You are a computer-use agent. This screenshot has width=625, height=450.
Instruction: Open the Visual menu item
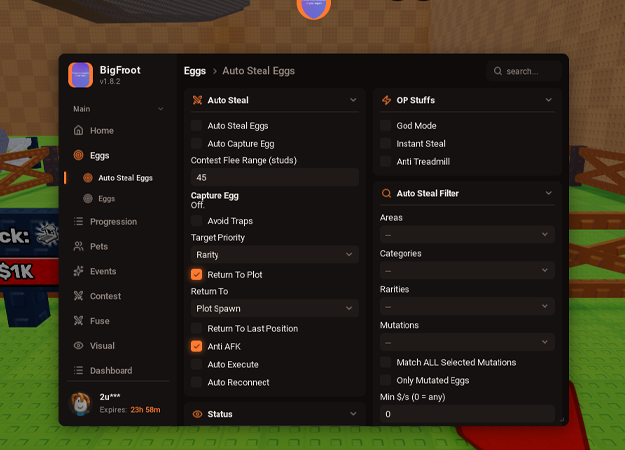[118, 346]
